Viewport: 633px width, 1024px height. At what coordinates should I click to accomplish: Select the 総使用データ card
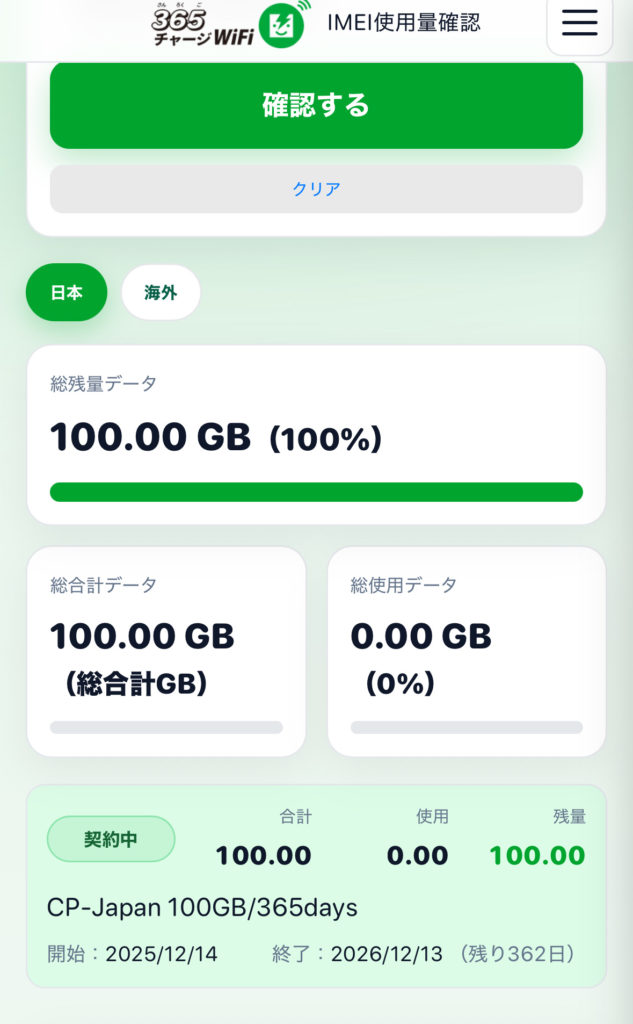pos(466,650)
